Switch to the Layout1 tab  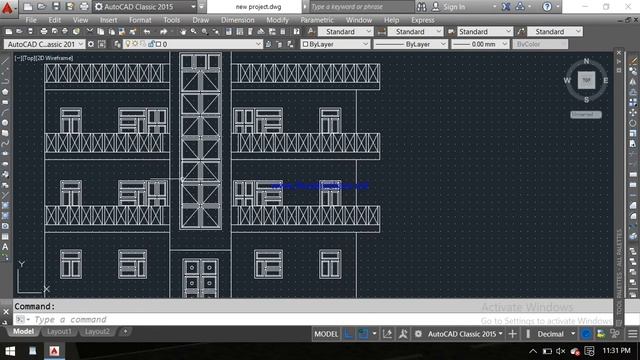click(x=59, y=331)
